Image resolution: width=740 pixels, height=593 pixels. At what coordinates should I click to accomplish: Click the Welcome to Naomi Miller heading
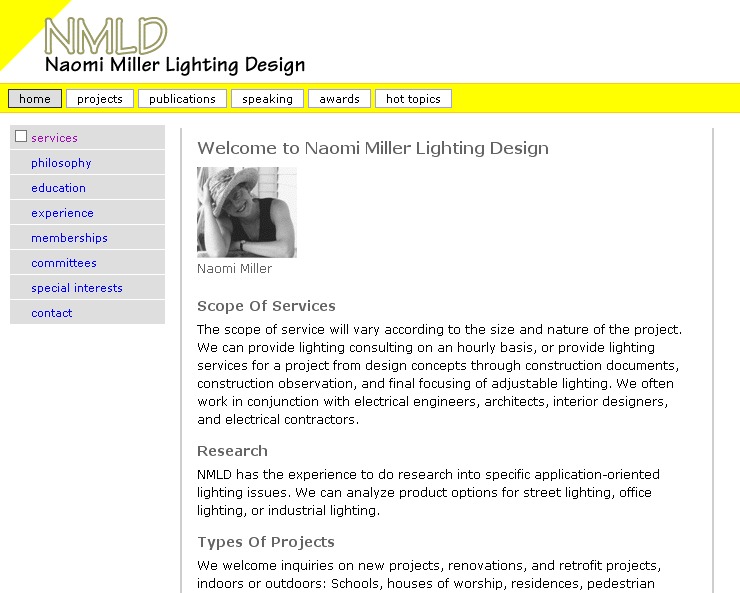point(373,148)
